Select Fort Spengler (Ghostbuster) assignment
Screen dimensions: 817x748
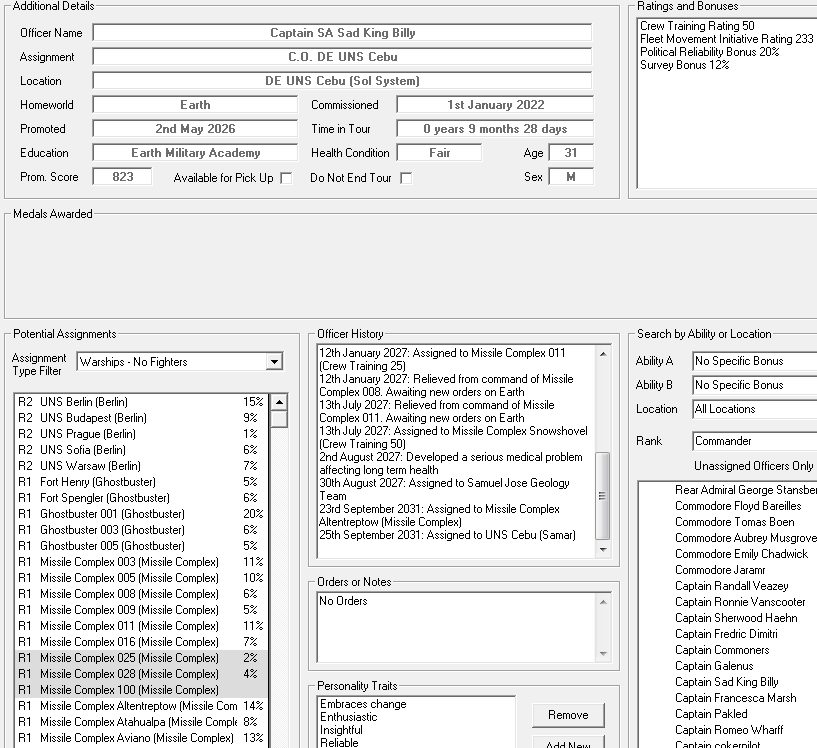tap(141, 498)
